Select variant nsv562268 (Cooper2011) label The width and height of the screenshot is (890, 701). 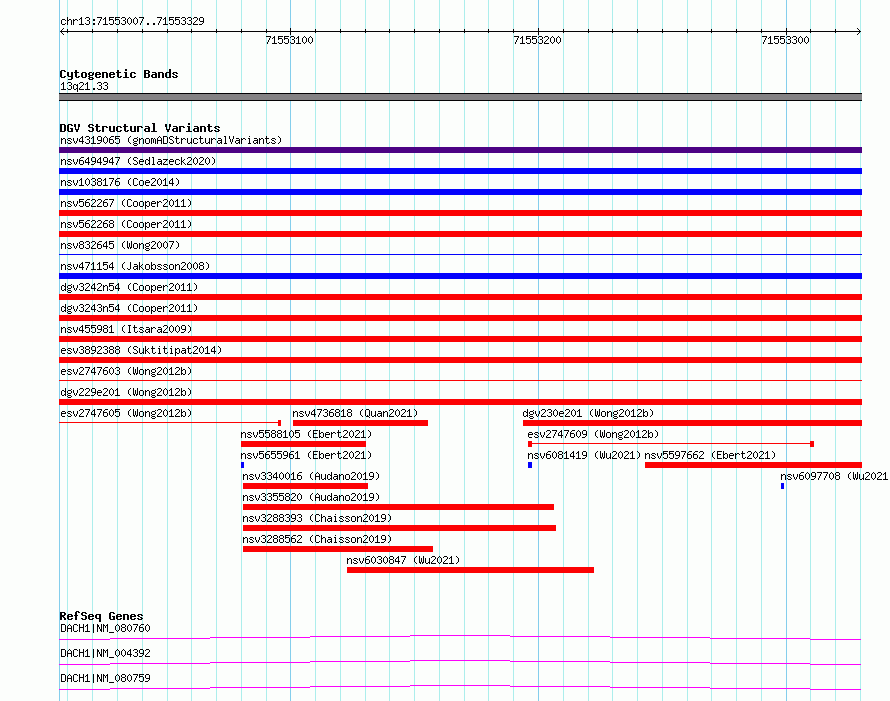126,224
